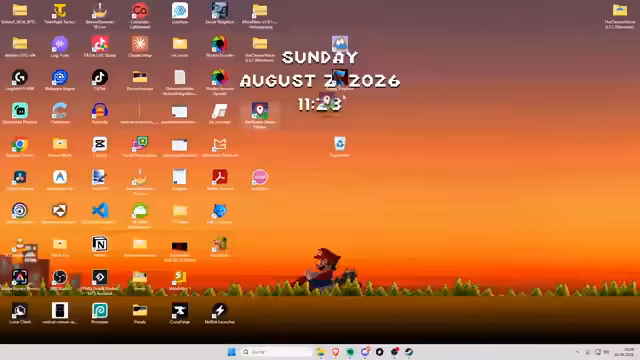Screen dimensions: 640x360
Task: Launch Audacity from the desktop
Action: (x=100, y=113)
